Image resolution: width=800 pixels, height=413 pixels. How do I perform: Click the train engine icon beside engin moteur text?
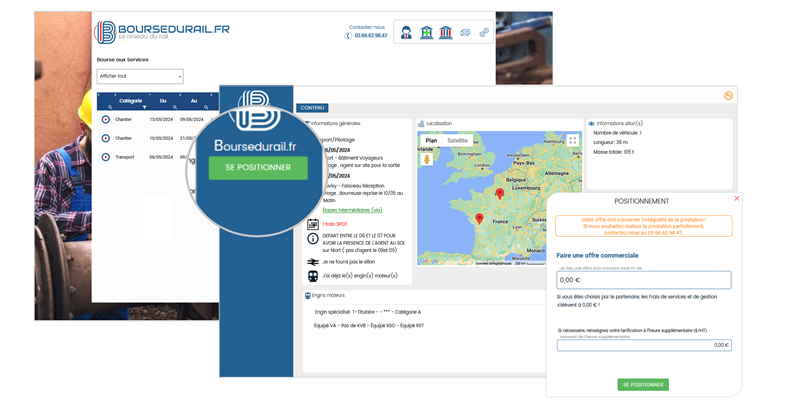tap(313, 276)
